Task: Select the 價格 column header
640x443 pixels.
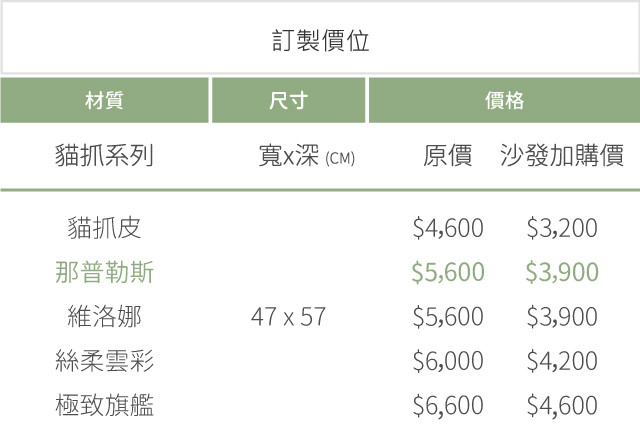Action: pyautogui.click(x=504, y=101)
